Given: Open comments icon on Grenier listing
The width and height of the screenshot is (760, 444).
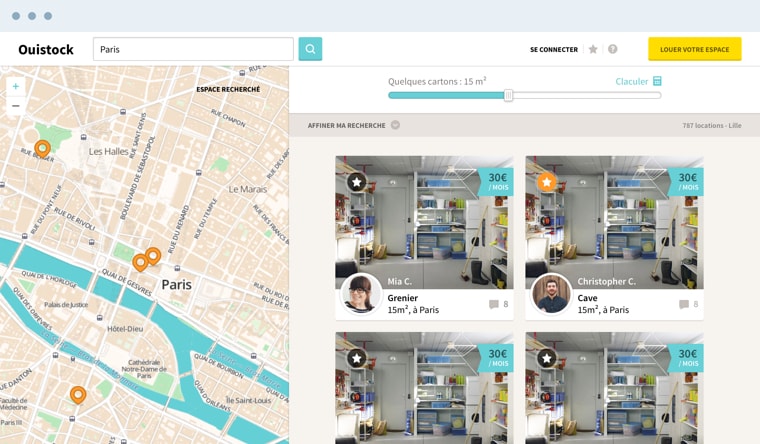Looking at the screenshot, I should pyautogui.click(x=493, y=304).
